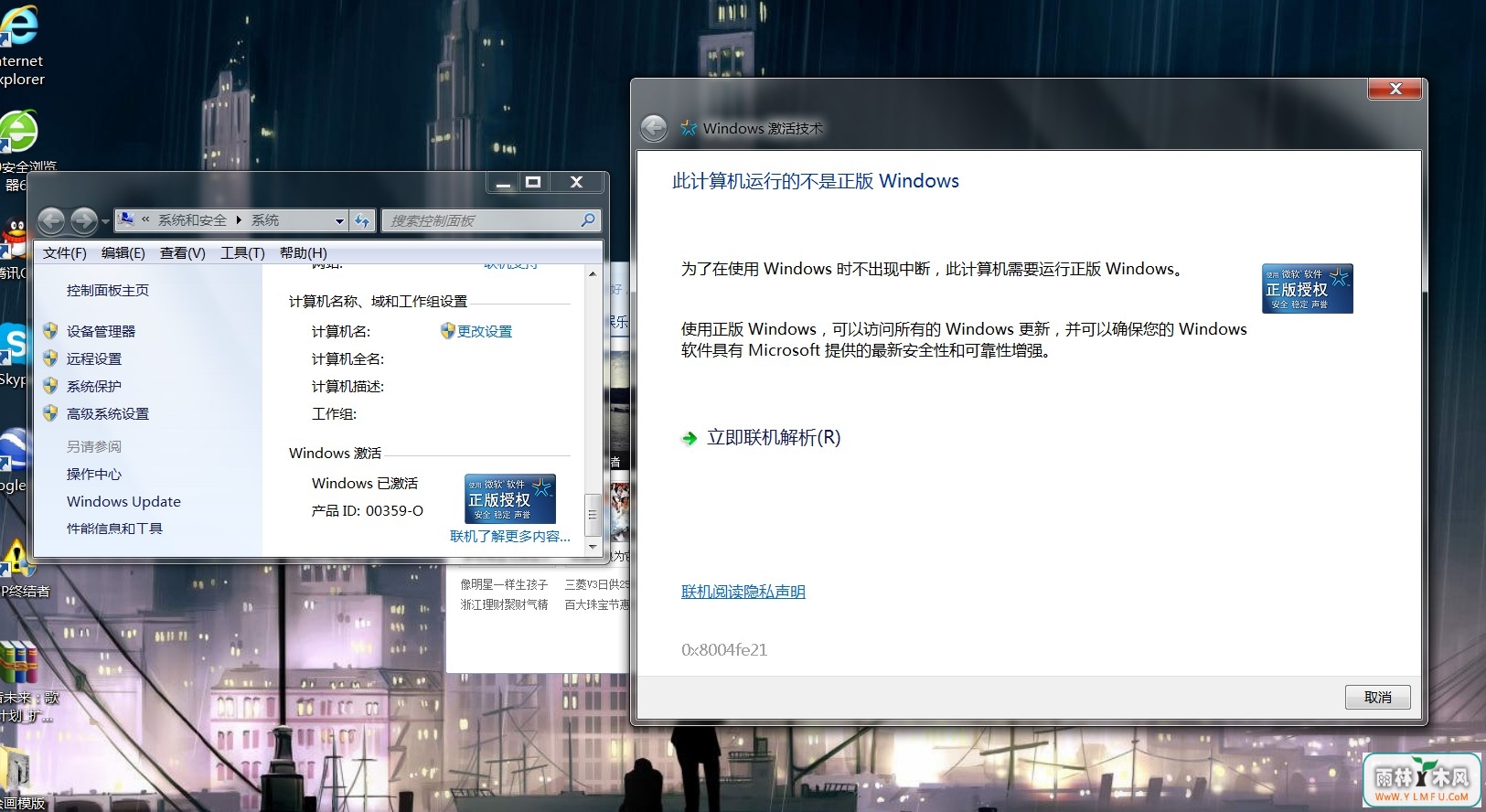
Task: Click genuine Microsoft badge in activation dialog
Action: coord(1307,288)
